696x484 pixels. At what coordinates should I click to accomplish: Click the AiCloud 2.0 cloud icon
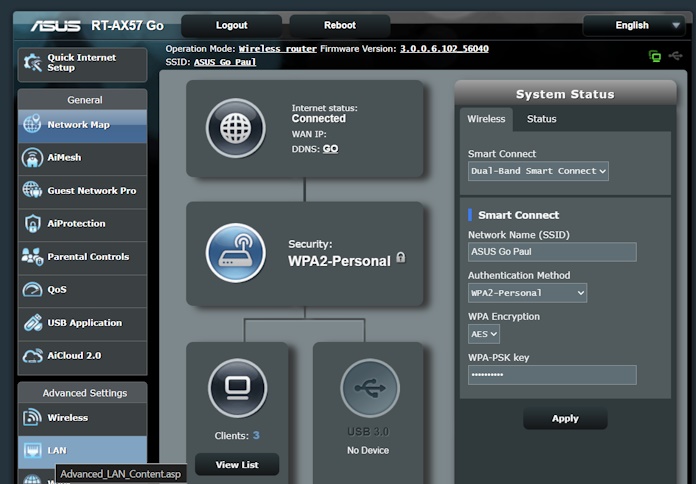coord(32,356)
